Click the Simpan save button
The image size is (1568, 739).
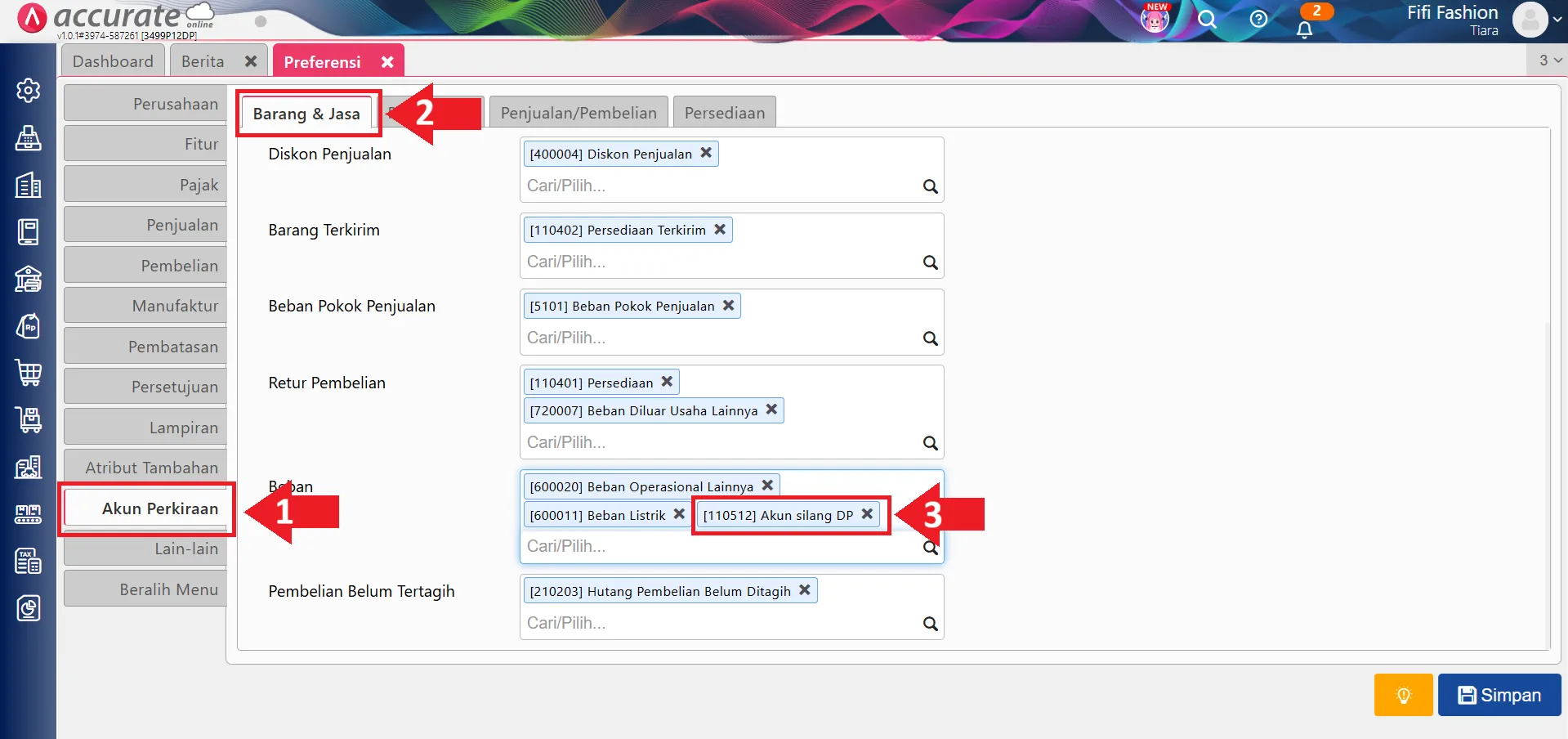pyautogui.click(x=1499, y=695)
